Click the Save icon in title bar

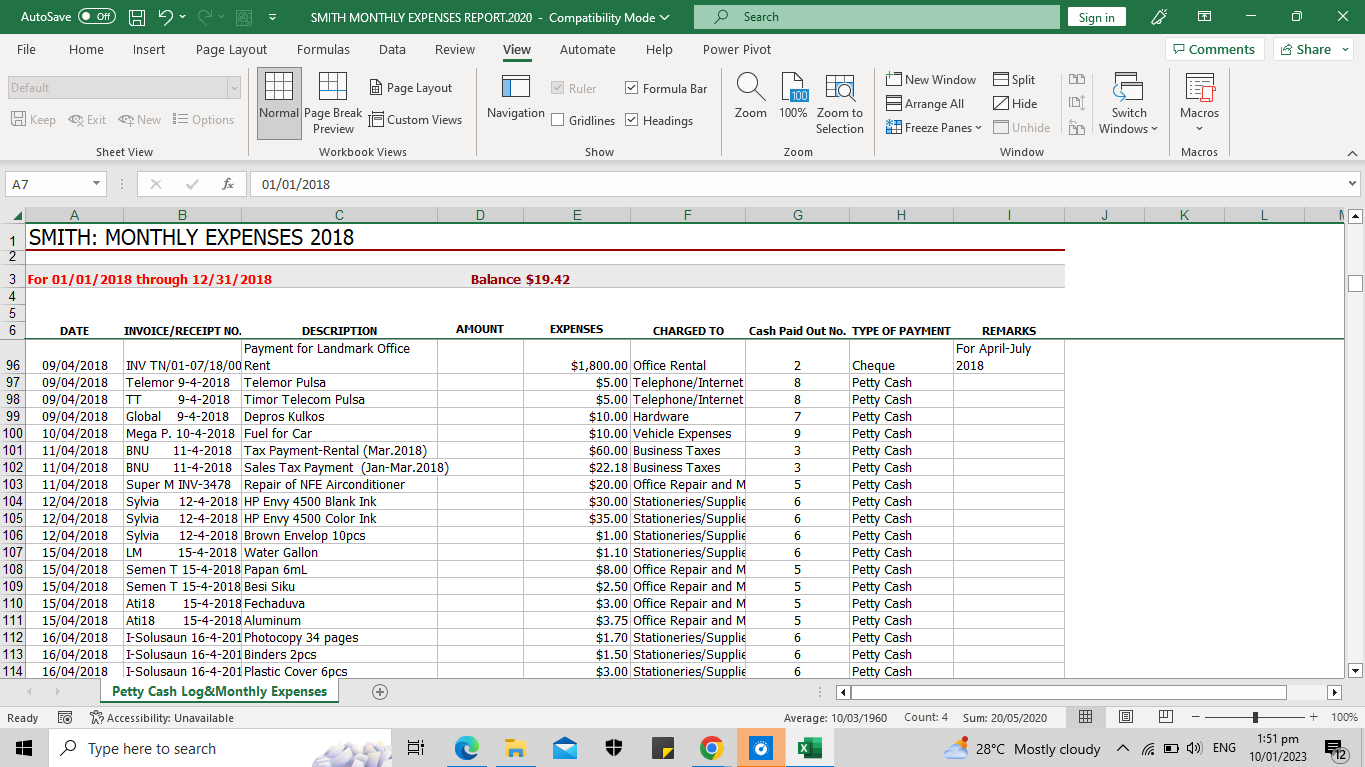click(x=137, y=17)
